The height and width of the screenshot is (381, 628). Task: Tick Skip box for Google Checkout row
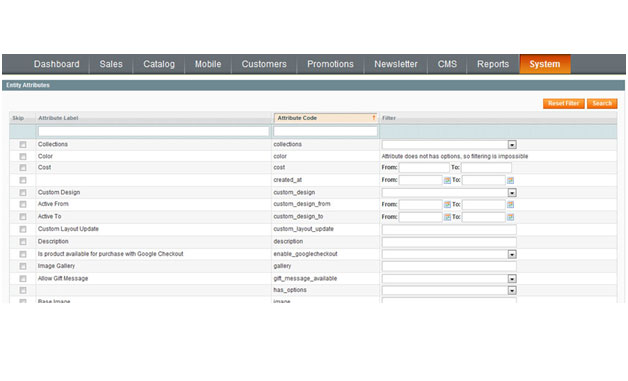pos(23,254)
